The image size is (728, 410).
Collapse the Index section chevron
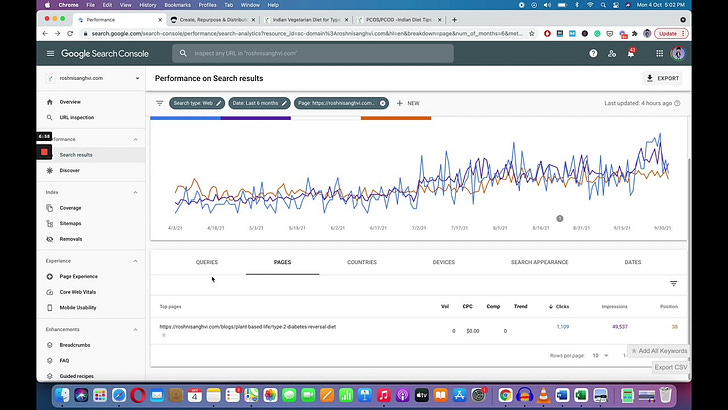click(x=136, y=192)
